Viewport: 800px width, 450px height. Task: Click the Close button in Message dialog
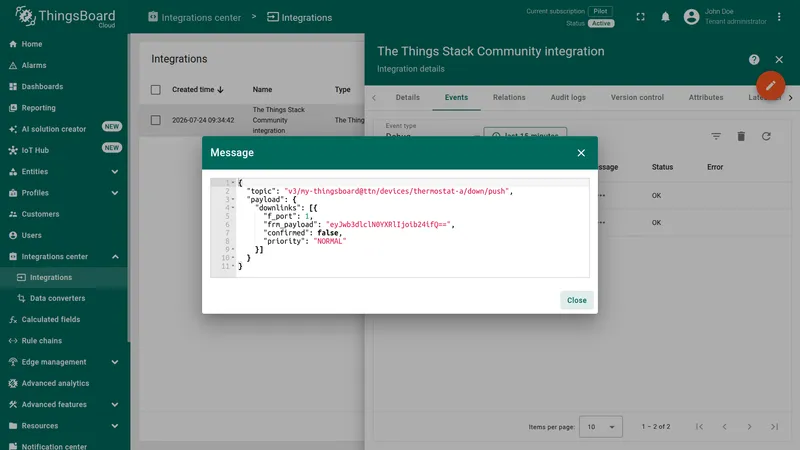click(x=577, y=300)
